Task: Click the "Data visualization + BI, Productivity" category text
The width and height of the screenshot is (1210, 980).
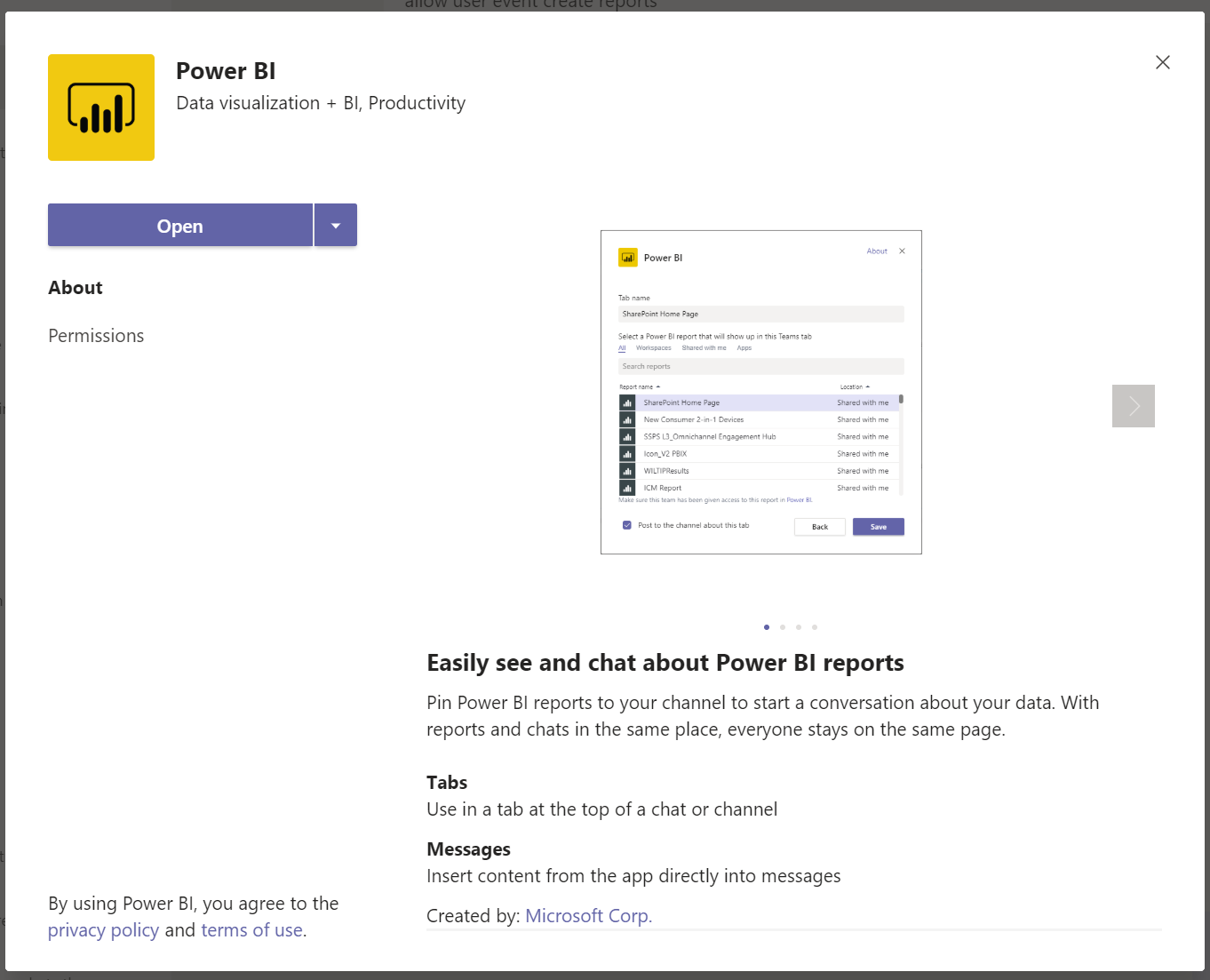Action: [x=321, y=103]
